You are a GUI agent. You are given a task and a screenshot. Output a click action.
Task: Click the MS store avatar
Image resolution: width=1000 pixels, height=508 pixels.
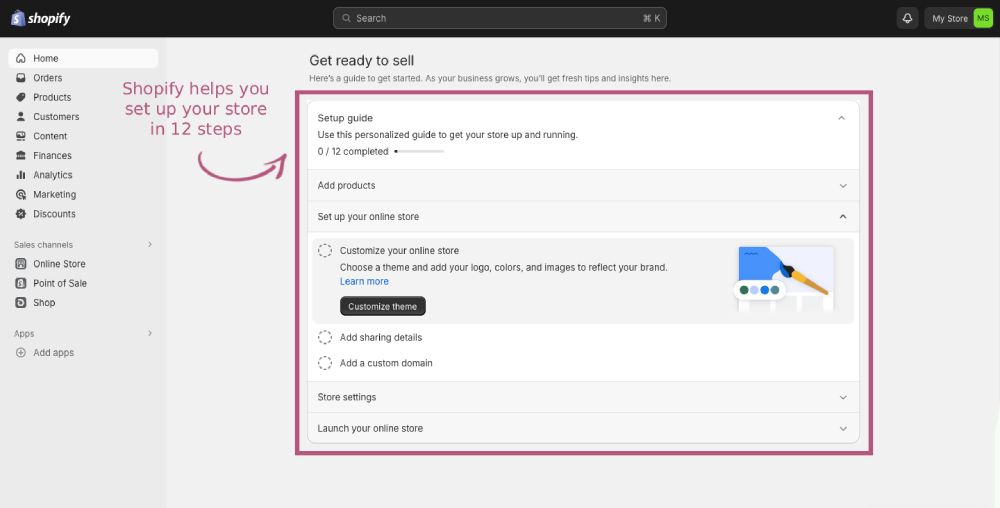pyautogui.click(x=983, y=18)
